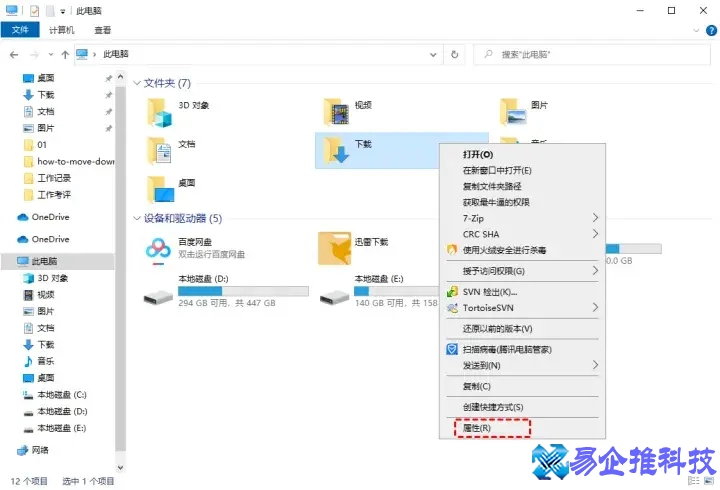The width and height of the screenshot is (720, 490).
Task: Select the 下载 folder icon in main pane
Action: pyautogui.click(x=336, y=151)
